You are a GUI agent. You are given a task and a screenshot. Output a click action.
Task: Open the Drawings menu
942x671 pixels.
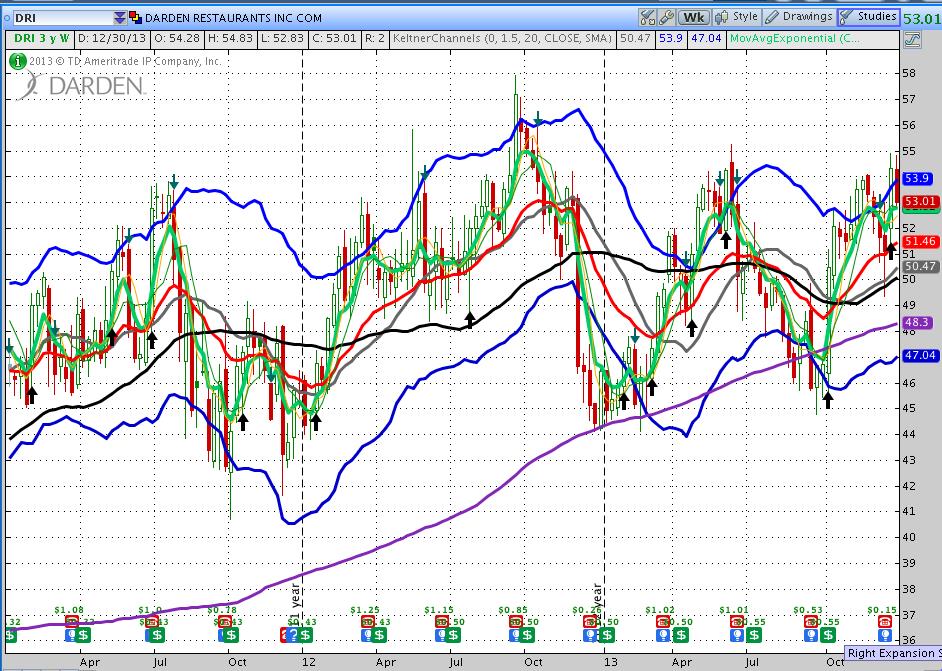[799, 17]
